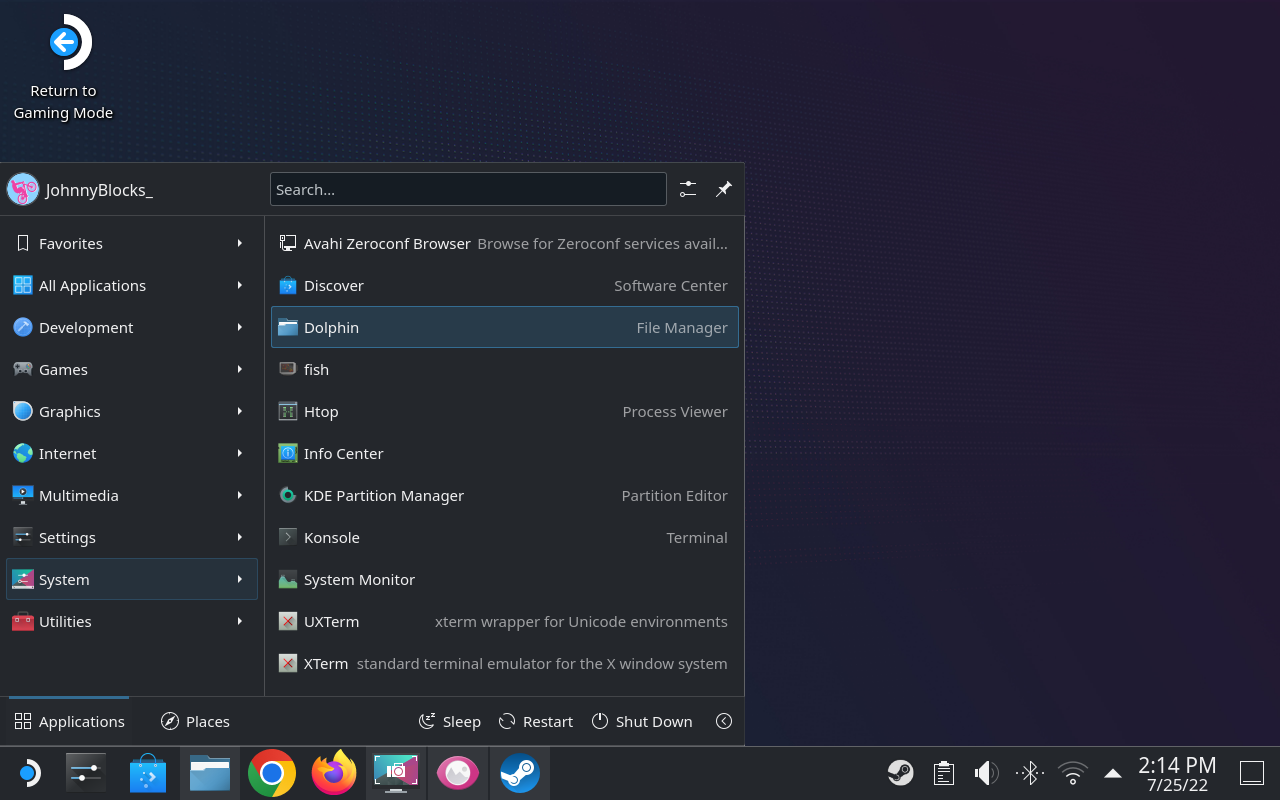Open the Info Center icon
The width and height of the screenshot is (1280, 800).
pos(288,453)
